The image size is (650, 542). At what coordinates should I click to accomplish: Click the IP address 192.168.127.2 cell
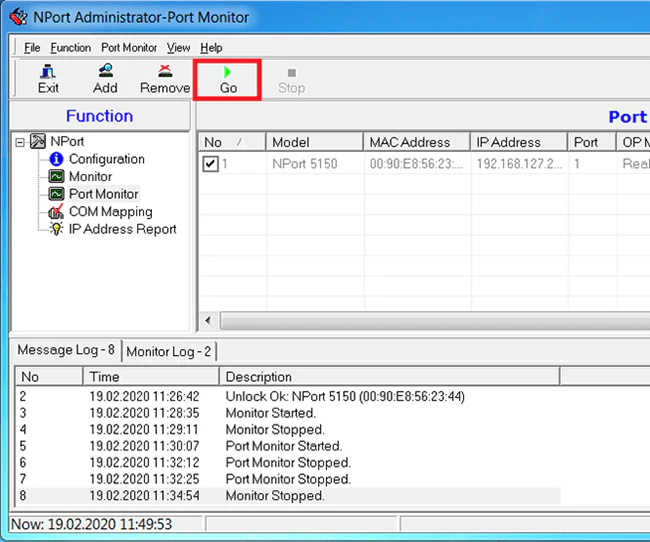click(x=519, y=164)
